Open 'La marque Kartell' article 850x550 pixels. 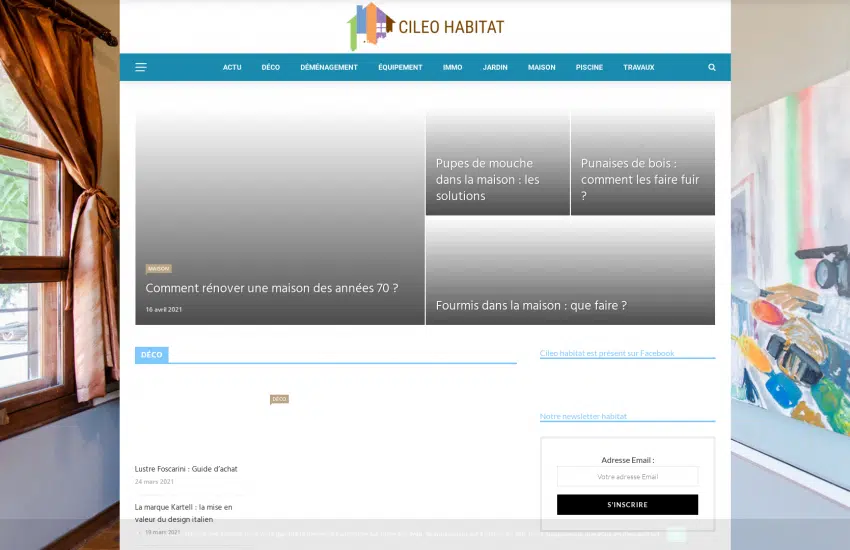(x=183, y=513)
